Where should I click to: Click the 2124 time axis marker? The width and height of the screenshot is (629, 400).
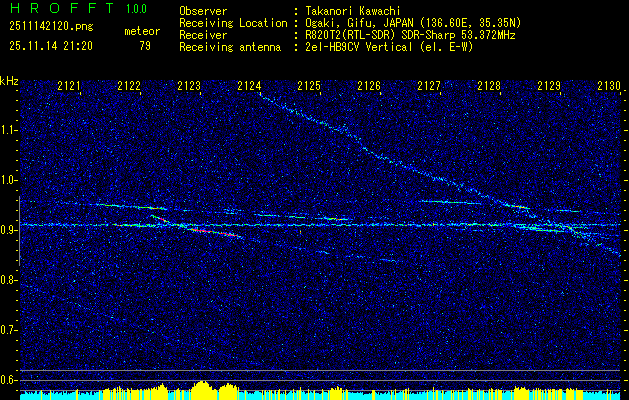249,86
